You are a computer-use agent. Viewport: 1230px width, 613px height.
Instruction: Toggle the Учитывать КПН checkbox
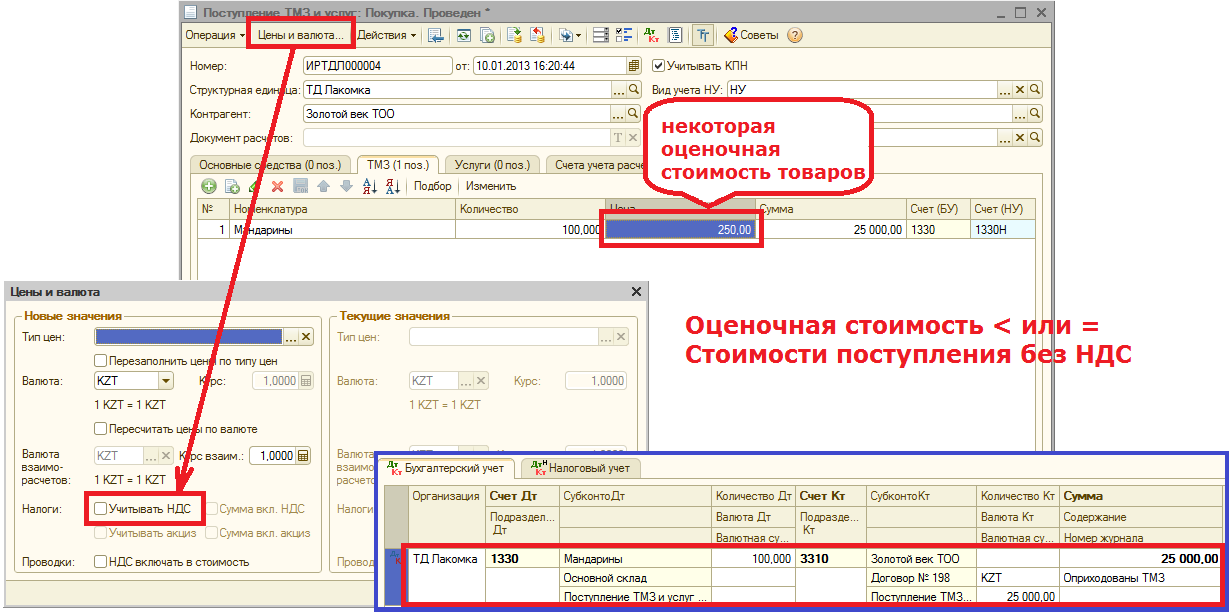(x=658, y=66)
